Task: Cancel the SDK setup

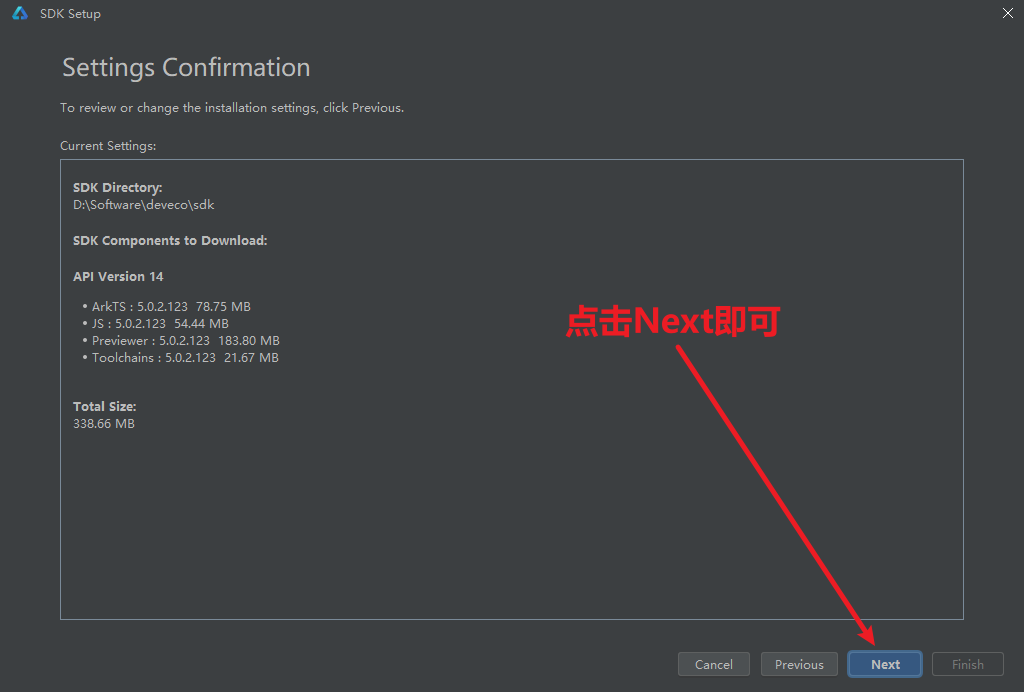Action: click(713, 664)
